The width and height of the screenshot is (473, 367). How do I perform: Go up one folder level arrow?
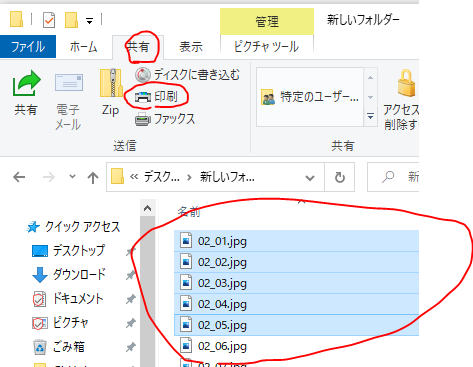[93, 178]
